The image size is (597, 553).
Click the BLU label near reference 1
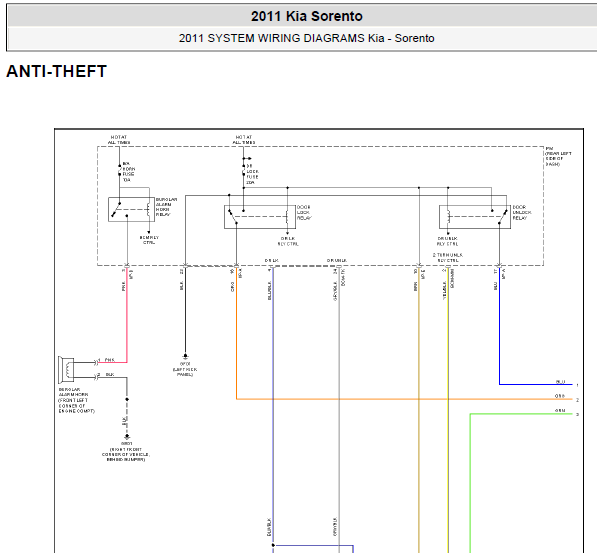(x=560, y=382)
